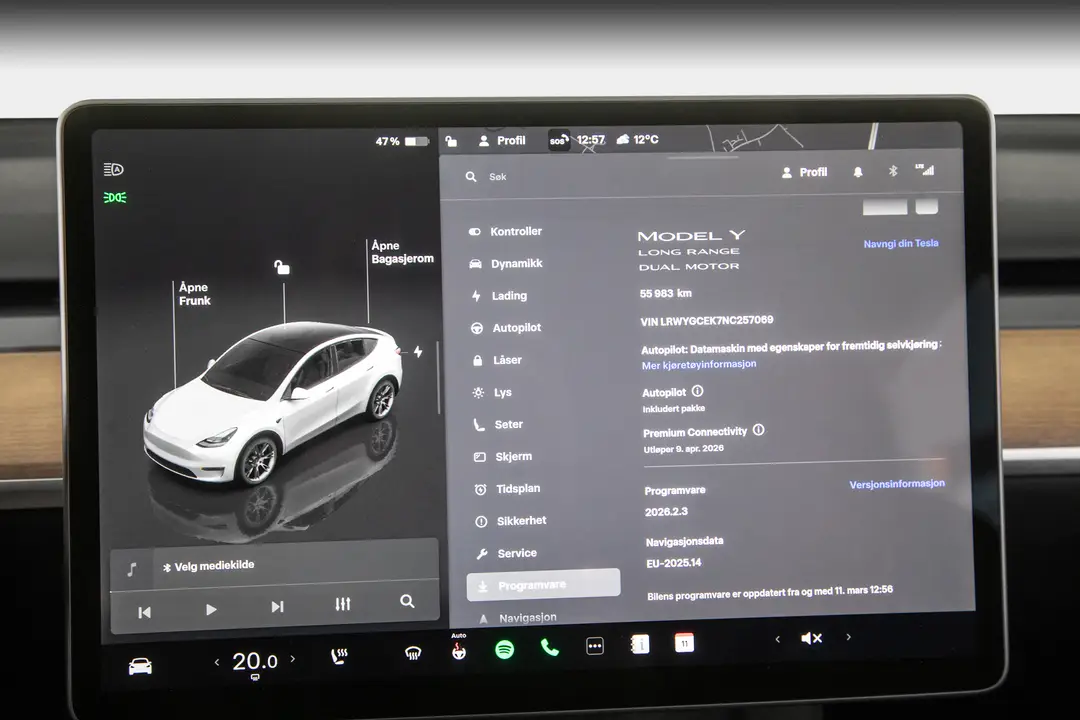Toggle the auto high beam icon
This screenshot has height=720, width=1080.
click(x=114, y=169)
